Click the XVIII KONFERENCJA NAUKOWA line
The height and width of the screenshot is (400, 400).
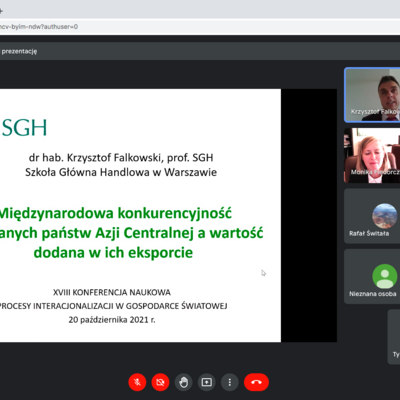pyautogui.click(x=112, y=292)
